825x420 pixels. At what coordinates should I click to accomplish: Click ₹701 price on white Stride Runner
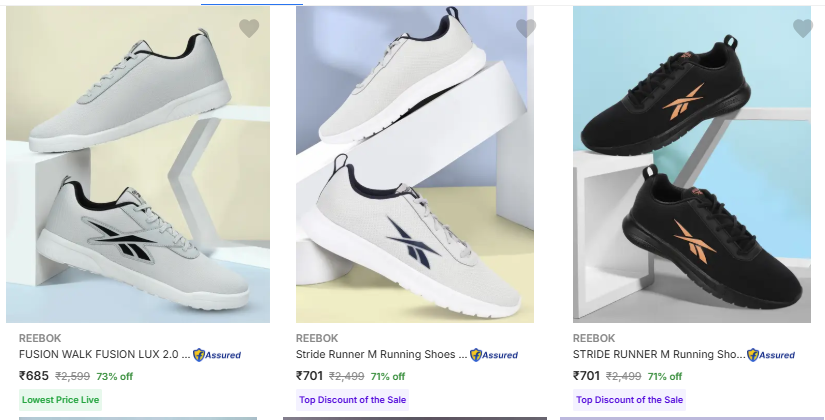click(x=310, y=376)
